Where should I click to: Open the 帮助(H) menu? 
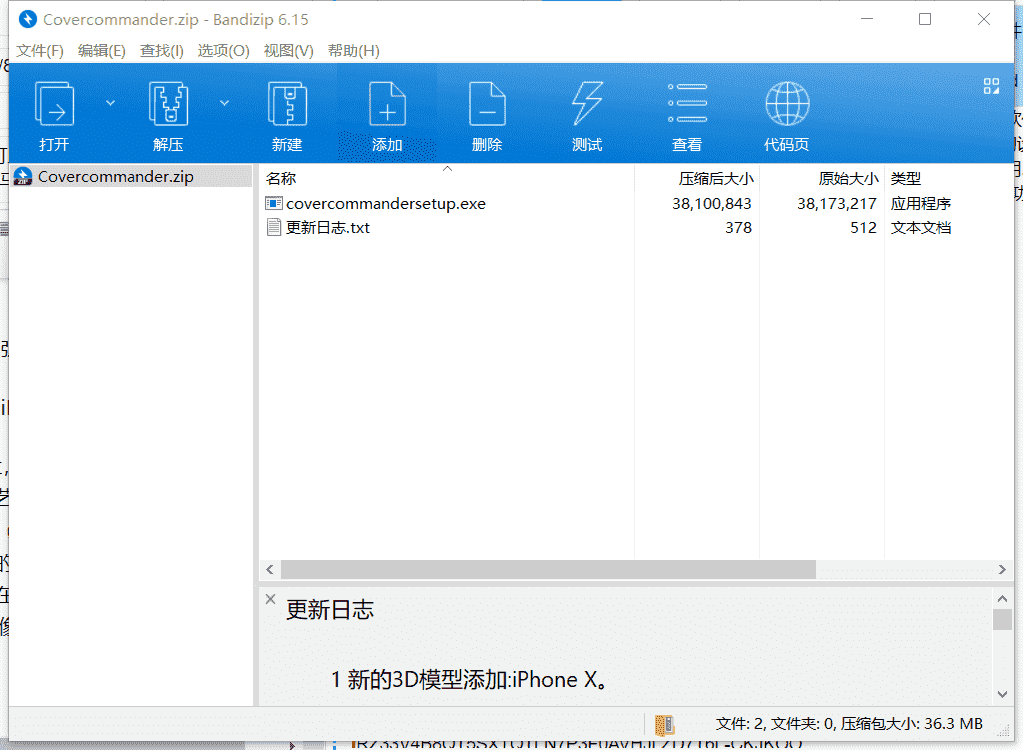(354, 51)
